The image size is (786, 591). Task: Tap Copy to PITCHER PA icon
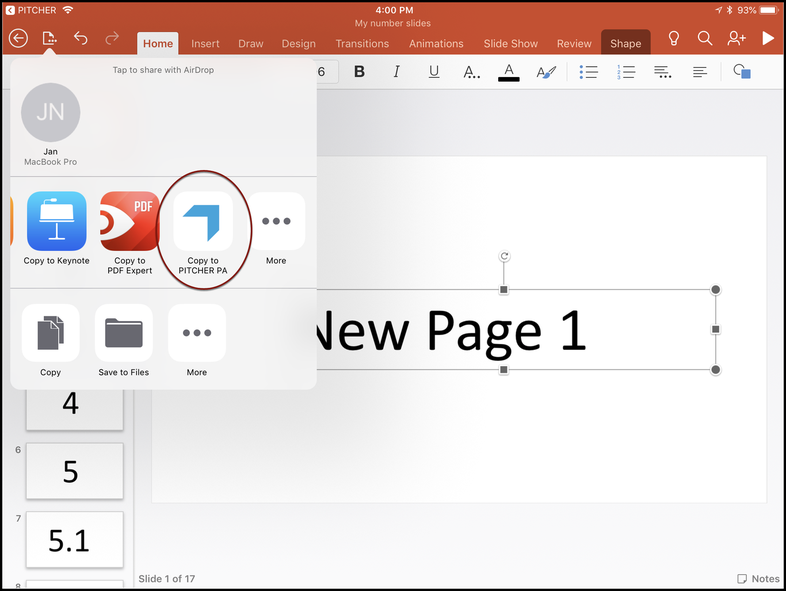click(x=203, y=222)
